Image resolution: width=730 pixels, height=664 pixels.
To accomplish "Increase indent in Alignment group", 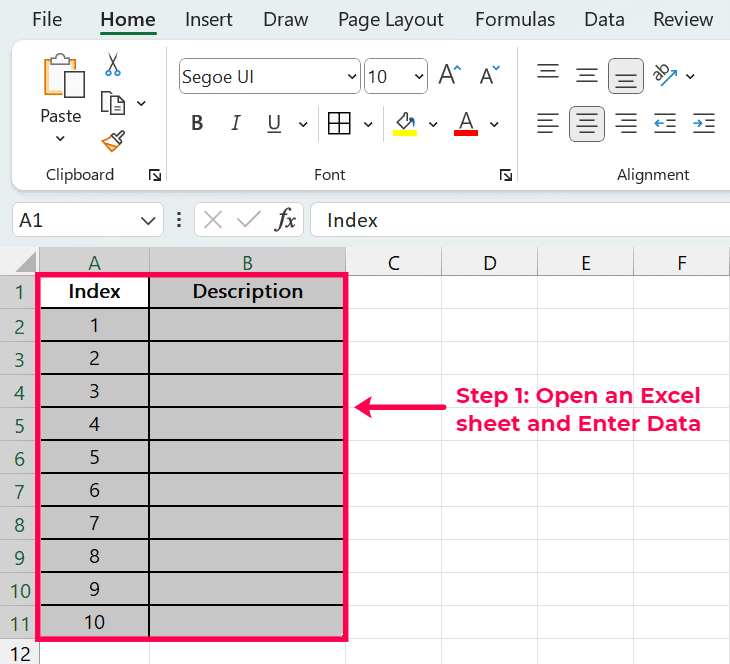I will (703, 123).
